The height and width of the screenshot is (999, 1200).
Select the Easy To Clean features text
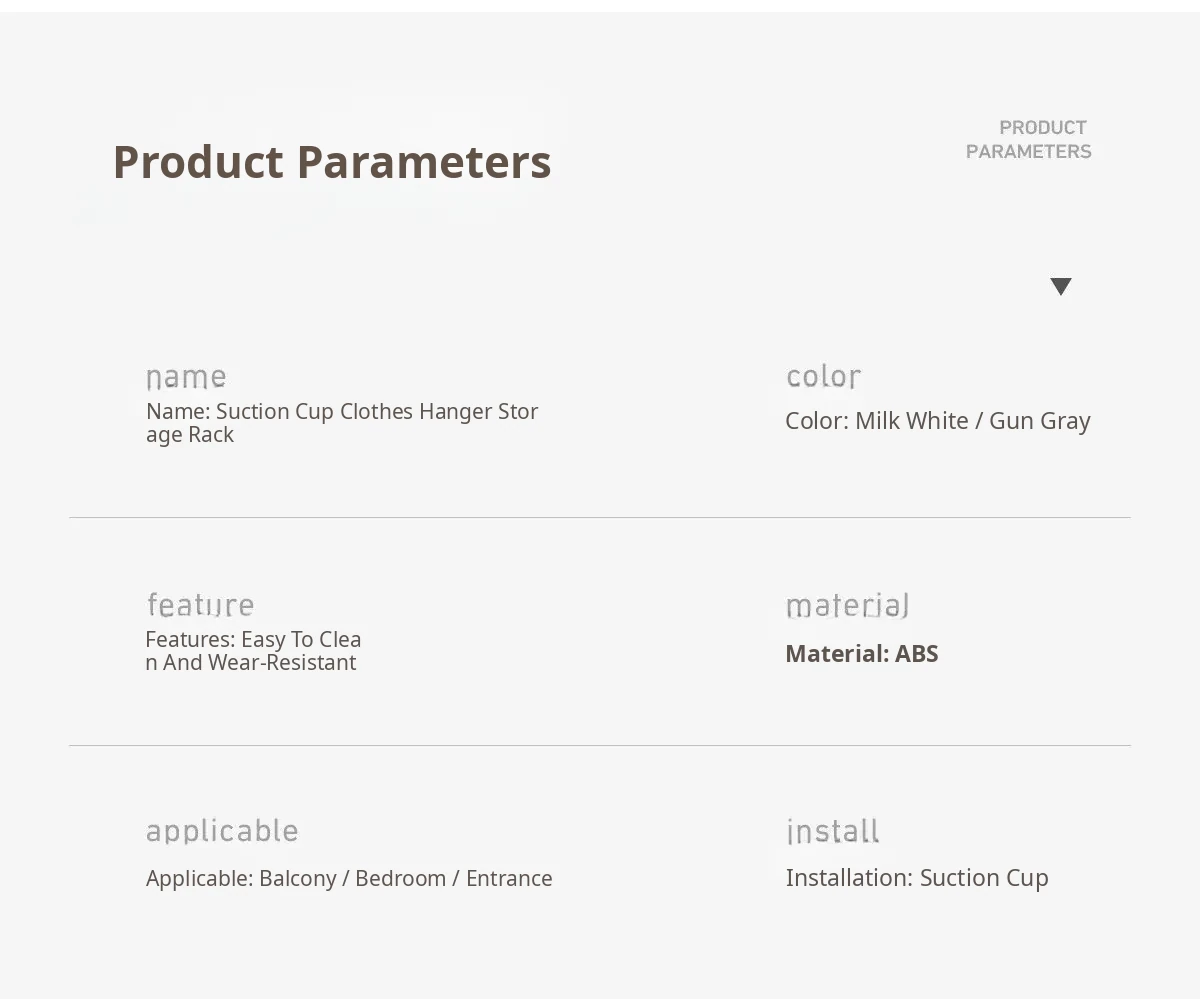click(253, 651)
